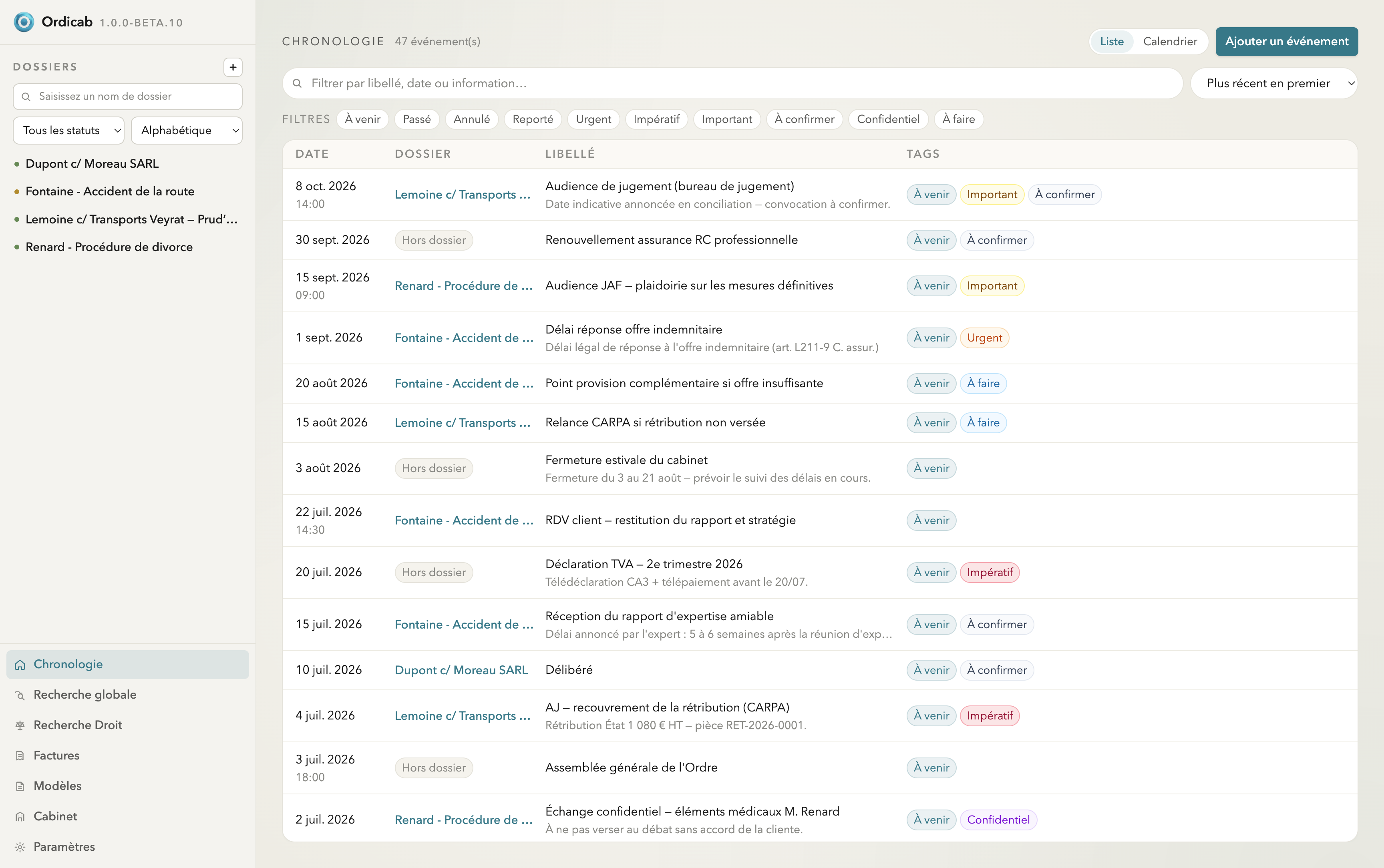This screenshot has width=1384, height=868.
Task: Open the Recherche globale magnifier icon
Action: (x=20, y=695)
